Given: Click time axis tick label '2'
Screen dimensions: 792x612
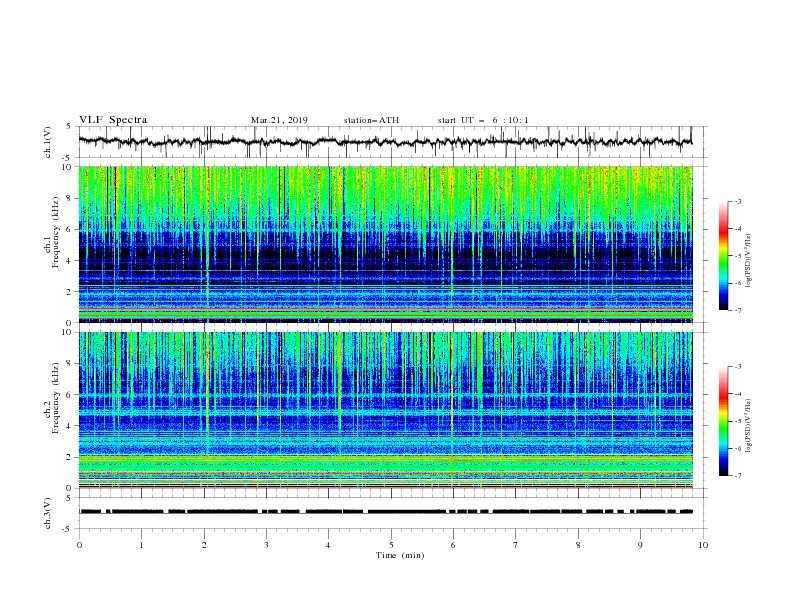Looking at the screenshot, I should coord(204,545).
